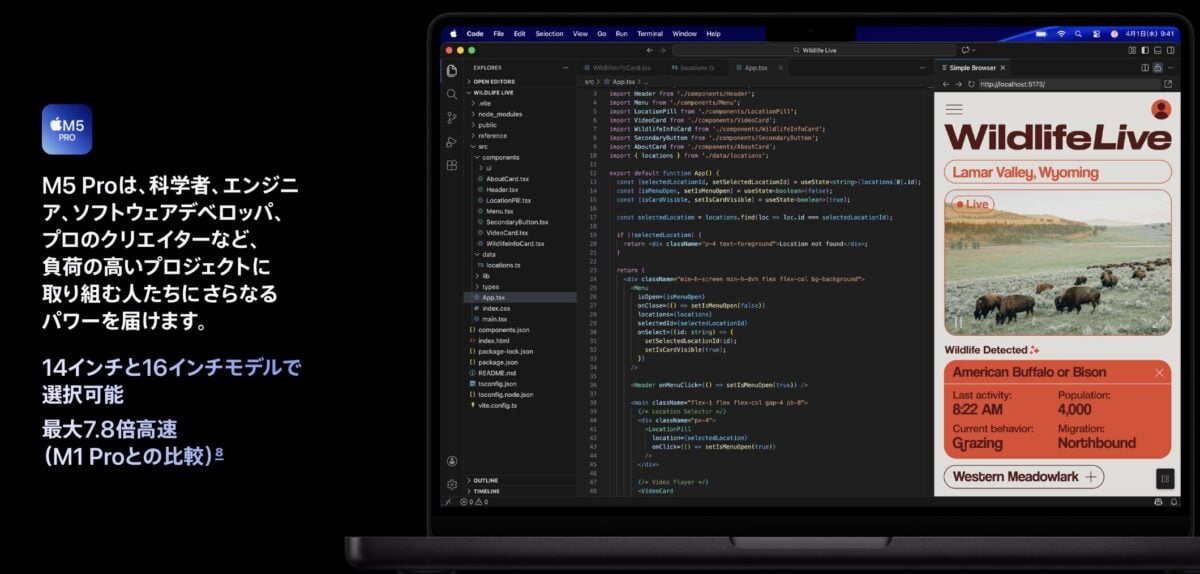The width and height of the screenshot is (1200, 574).
Task: Click hamburger menu in Wildlife Live app
Action: click(954, 109)
